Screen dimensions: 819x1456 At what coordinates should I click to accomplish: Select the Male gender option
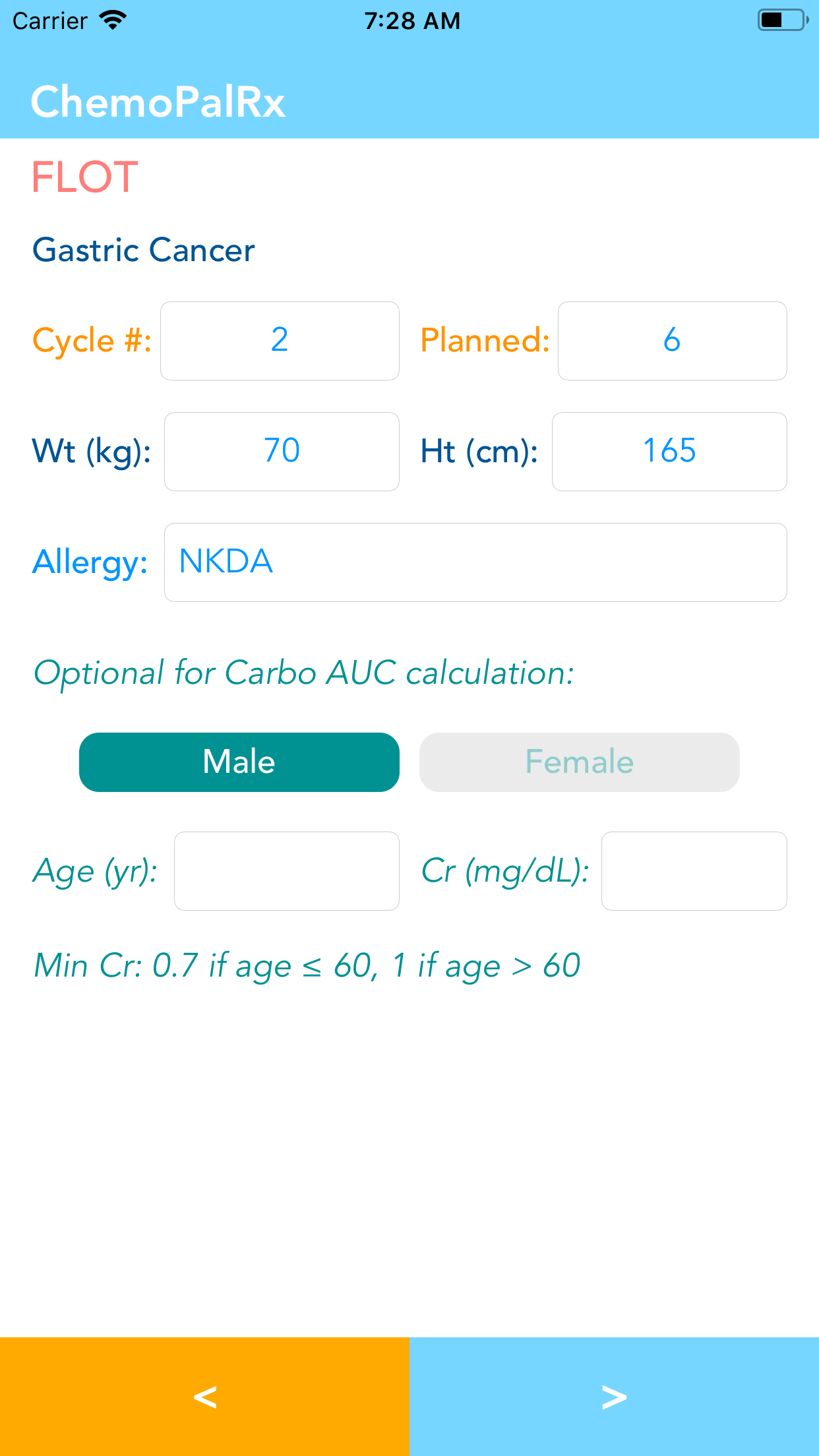[239, 762]
